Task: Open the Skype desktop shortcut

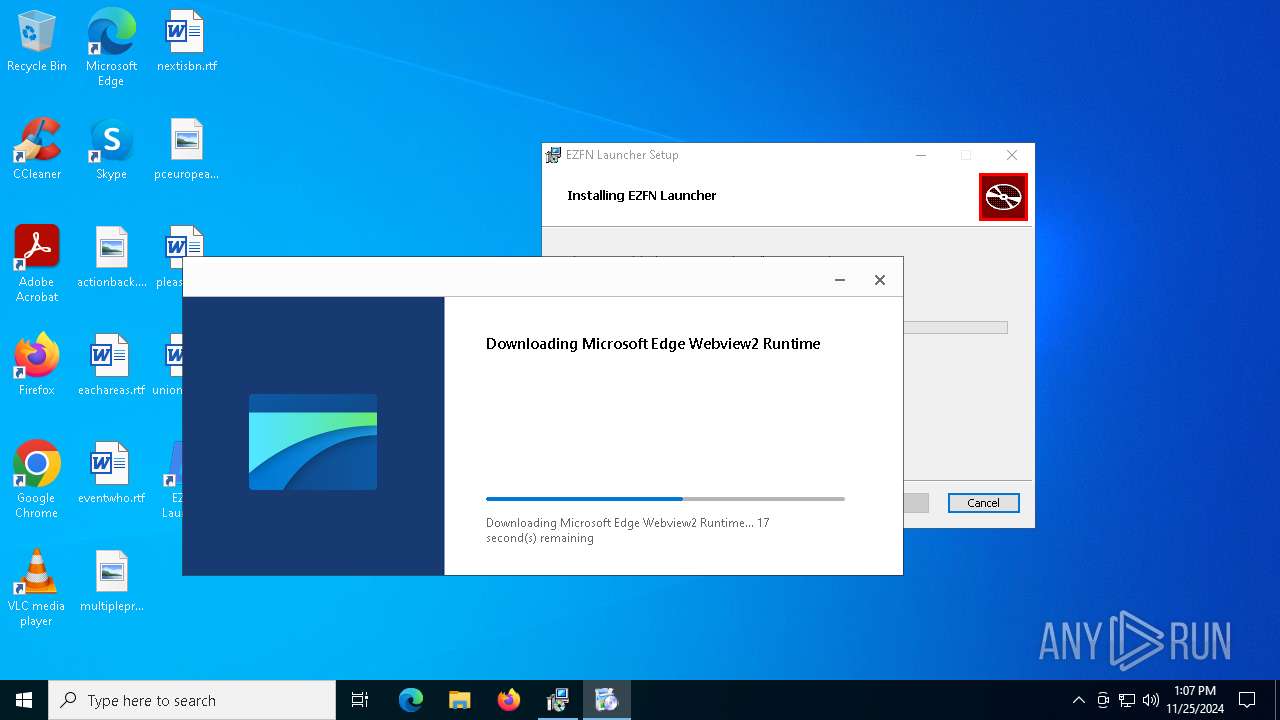Action: click(111, 149)
